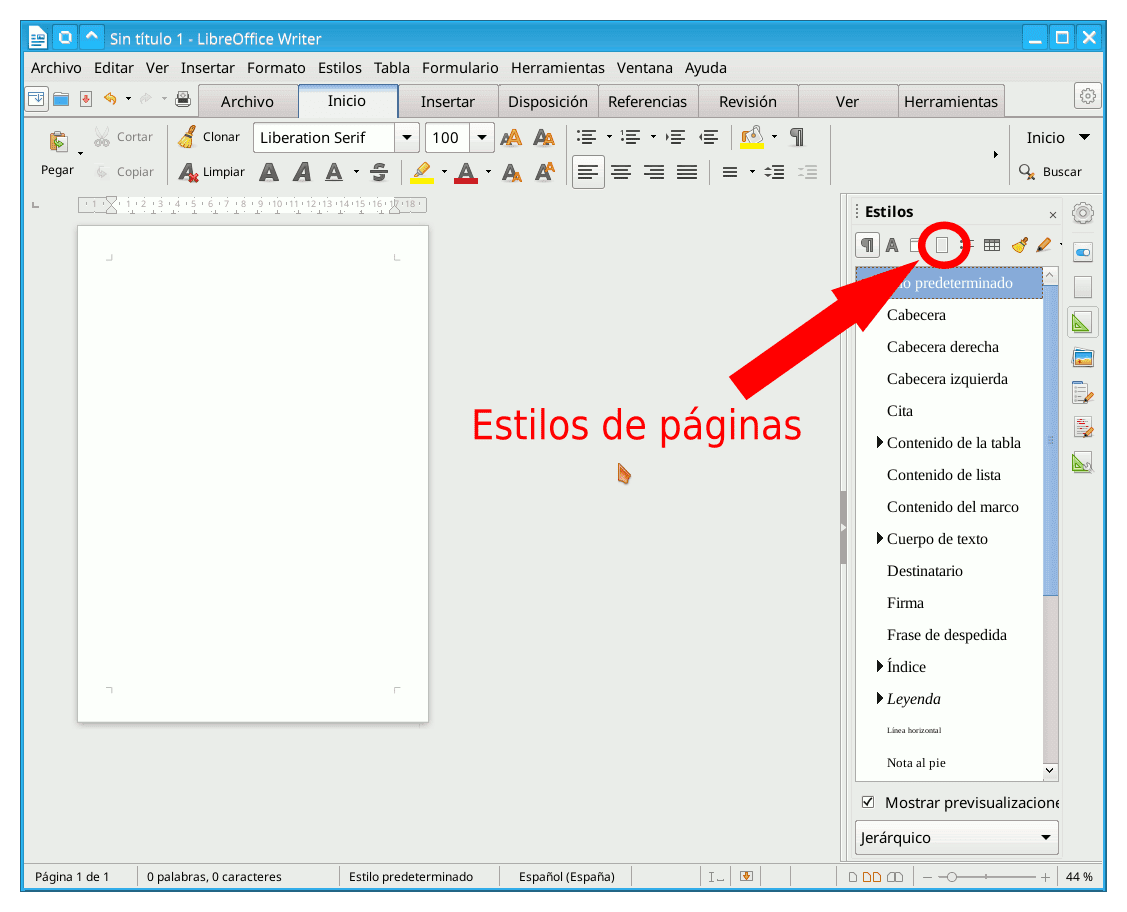Viewport: 1127px width, 912px height.
Task: Click the Clonar formatting tool
Action: pyautogui.click(x=209, y=136)
